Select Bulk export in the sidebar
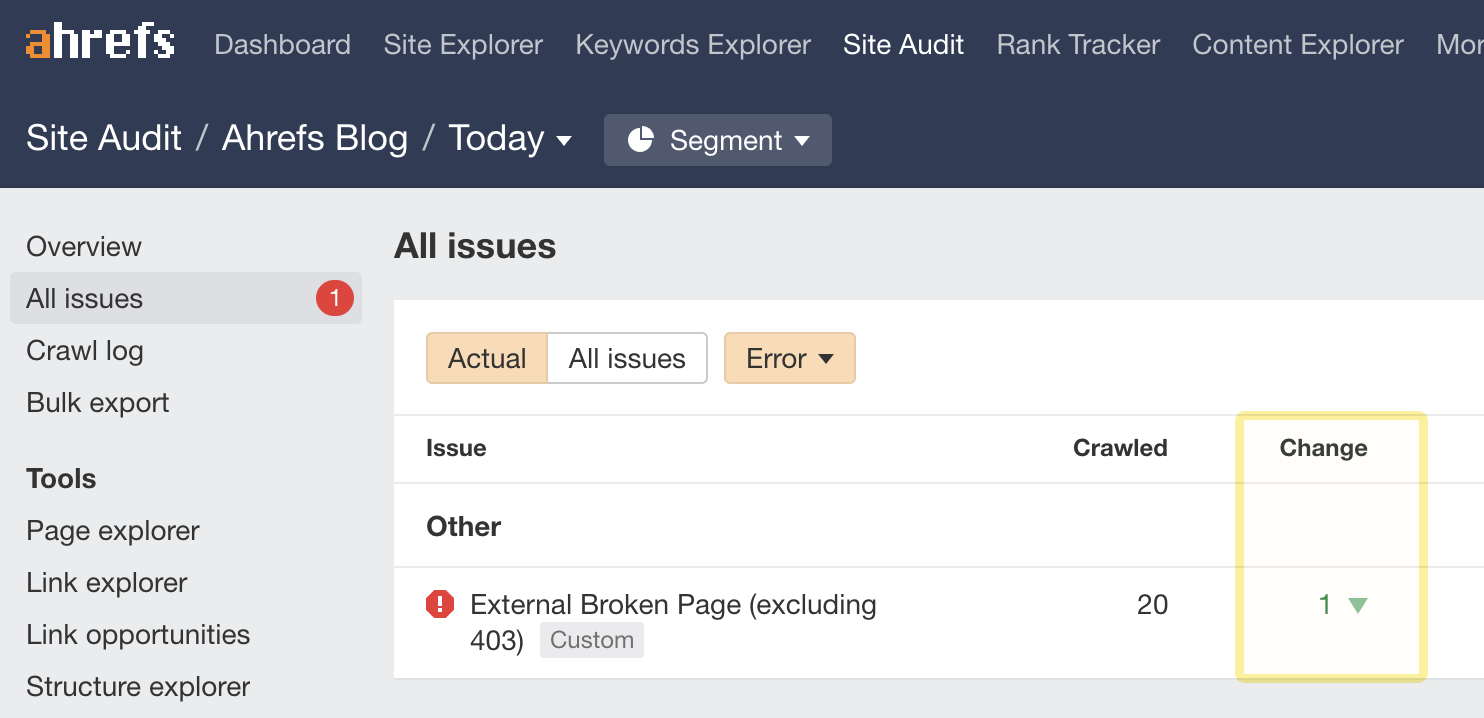Image resolution: width=1484 pixels, height=718 pixels. [97, 402]
